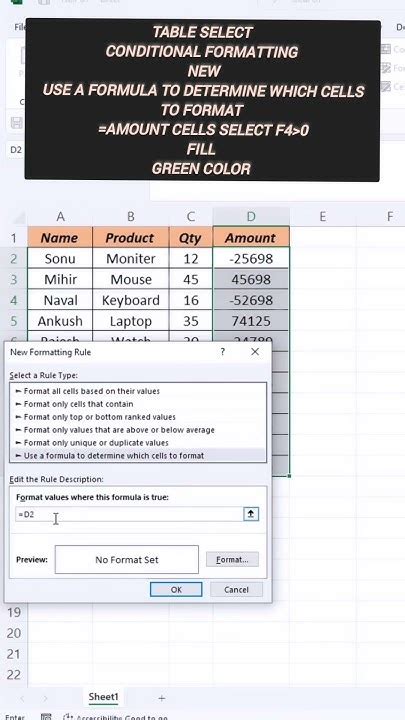Click the Moniter product cell
This screenshot has height=720, width=405.
[x=130, y=259]
